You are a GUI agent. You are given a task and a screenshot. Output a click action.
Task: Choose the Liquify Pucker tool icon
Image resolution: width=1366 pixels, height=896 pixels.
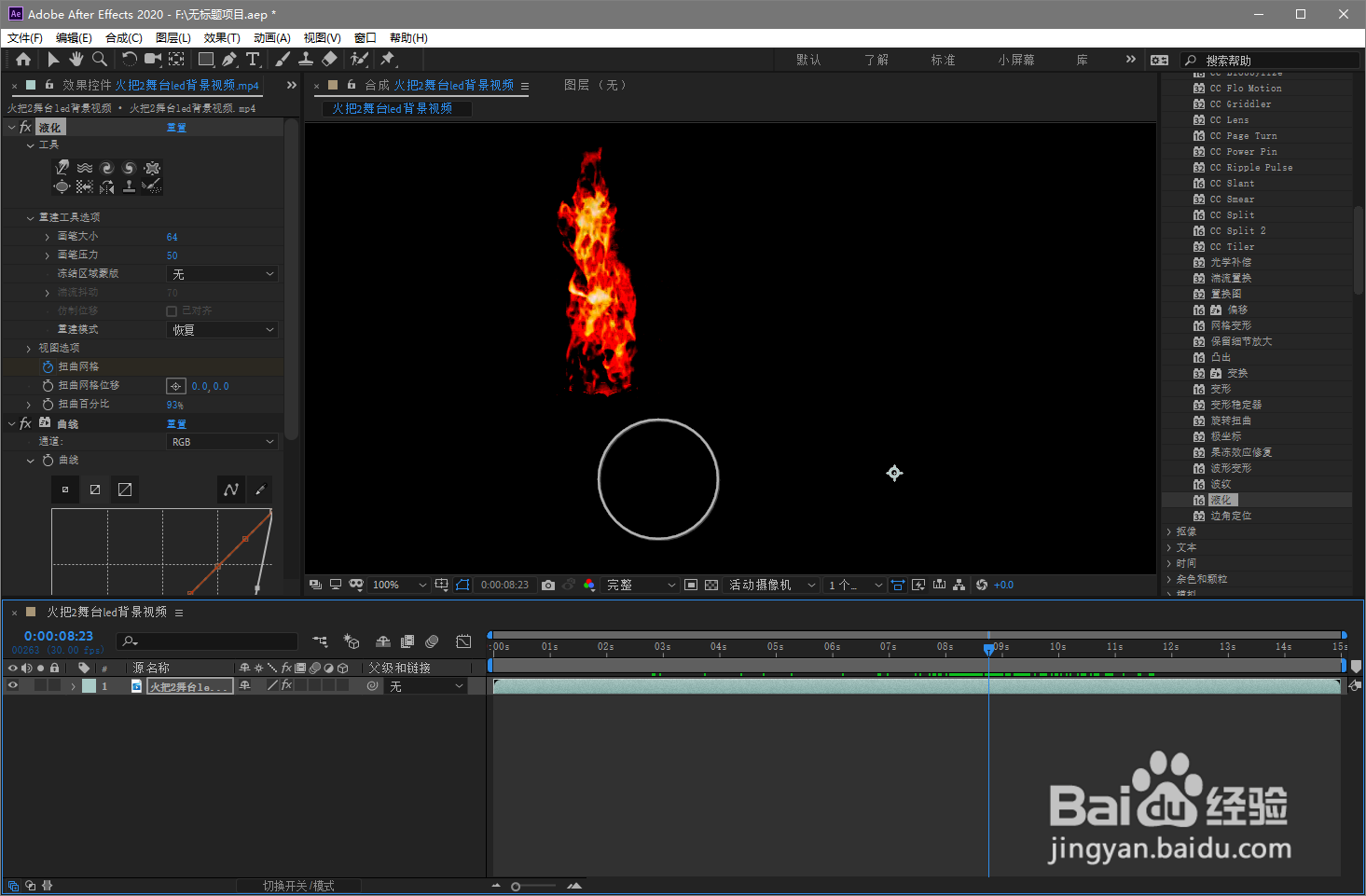click(x=152, y=168)
